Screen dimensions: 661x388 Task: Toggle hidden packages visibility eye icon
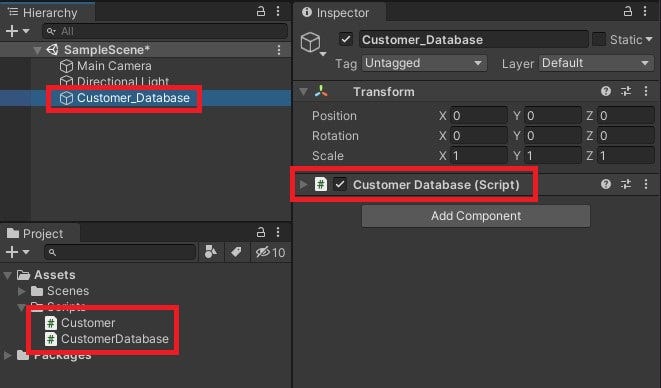click(x=270, y=252)
